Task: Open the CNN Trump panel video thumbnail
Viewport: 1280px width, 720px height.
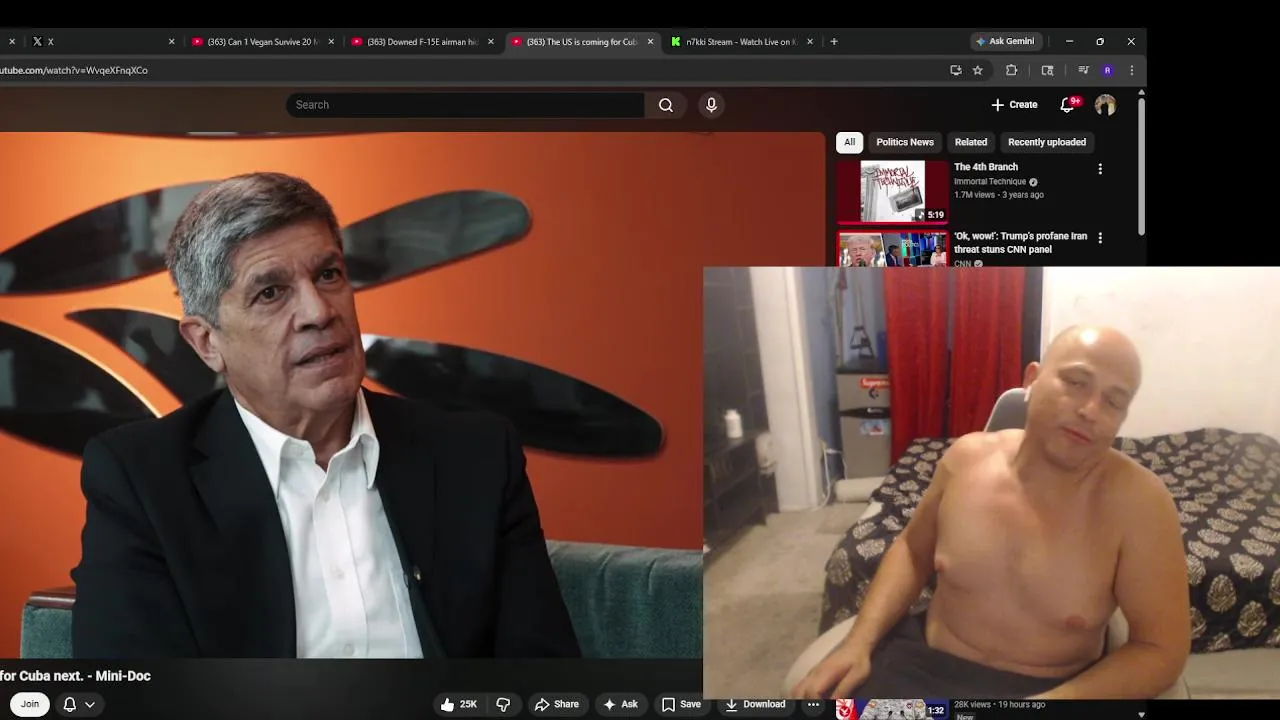Action: 892,250
